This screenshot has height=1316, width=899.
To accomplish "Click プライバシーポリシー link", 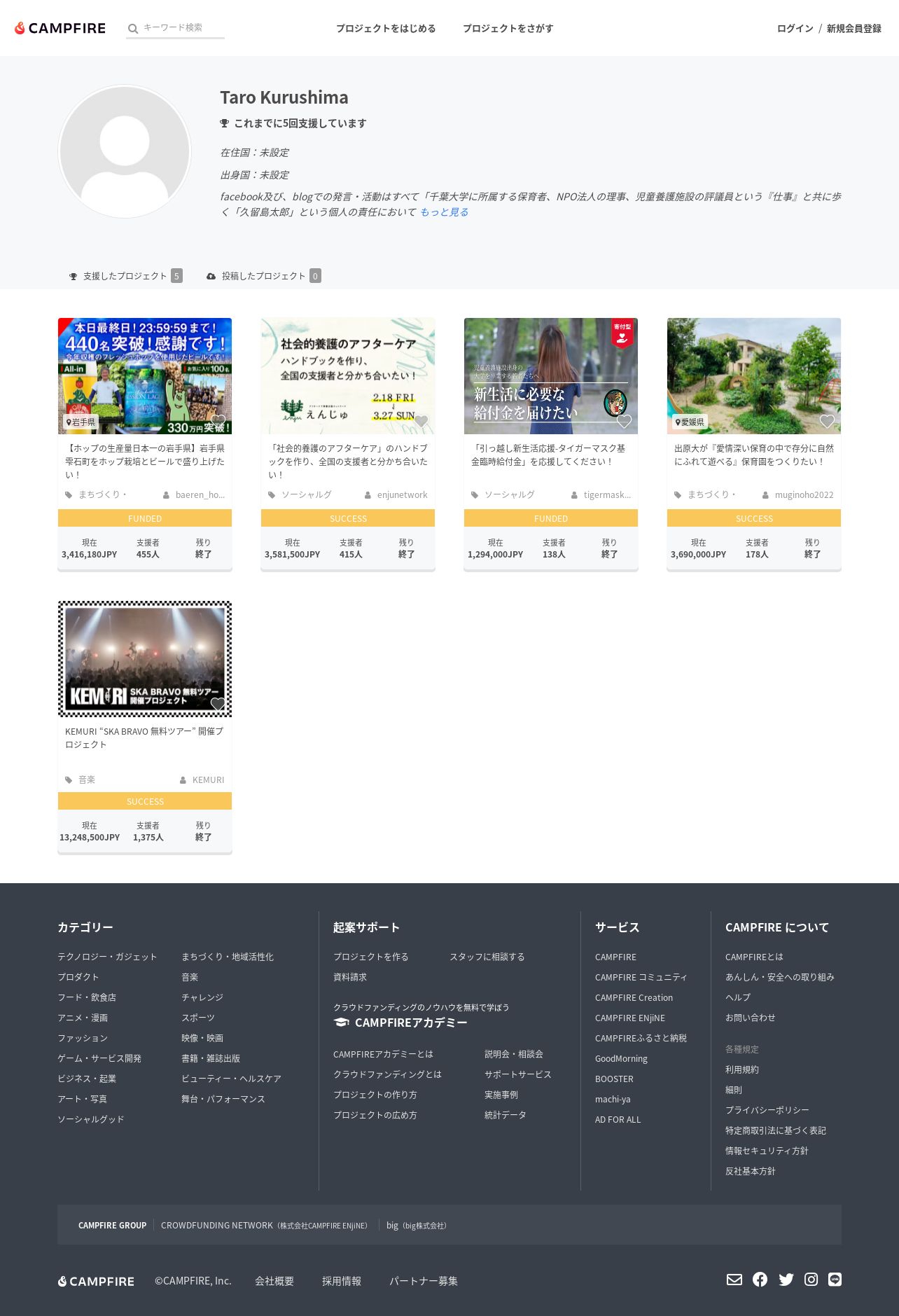I will [x=767, y=1110].
